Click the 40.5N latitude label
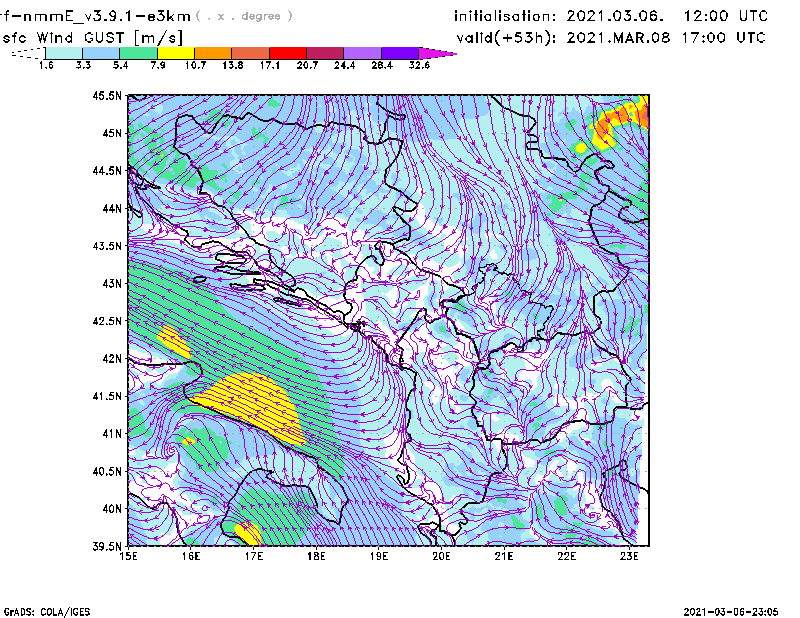The width and height of the screenshot is (800, 618). (107, 471)
